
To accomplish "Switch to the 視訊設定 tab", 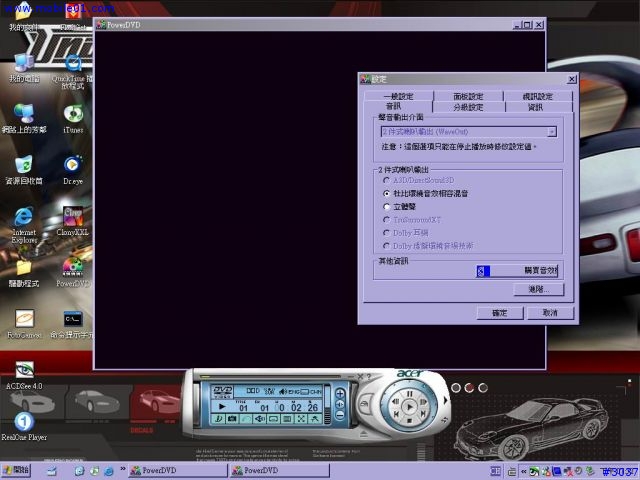I will 538,96.
